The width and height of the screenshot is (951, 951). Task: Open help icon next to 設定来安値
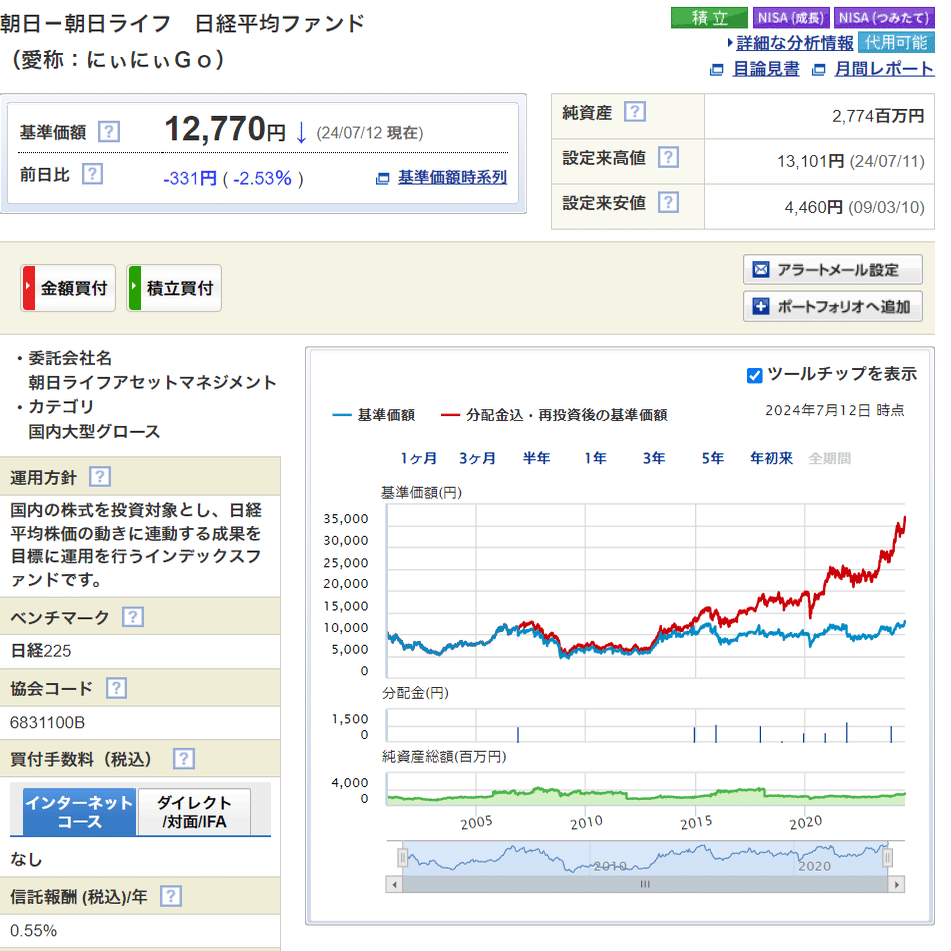pyautogui.click(x=668, y=203)
